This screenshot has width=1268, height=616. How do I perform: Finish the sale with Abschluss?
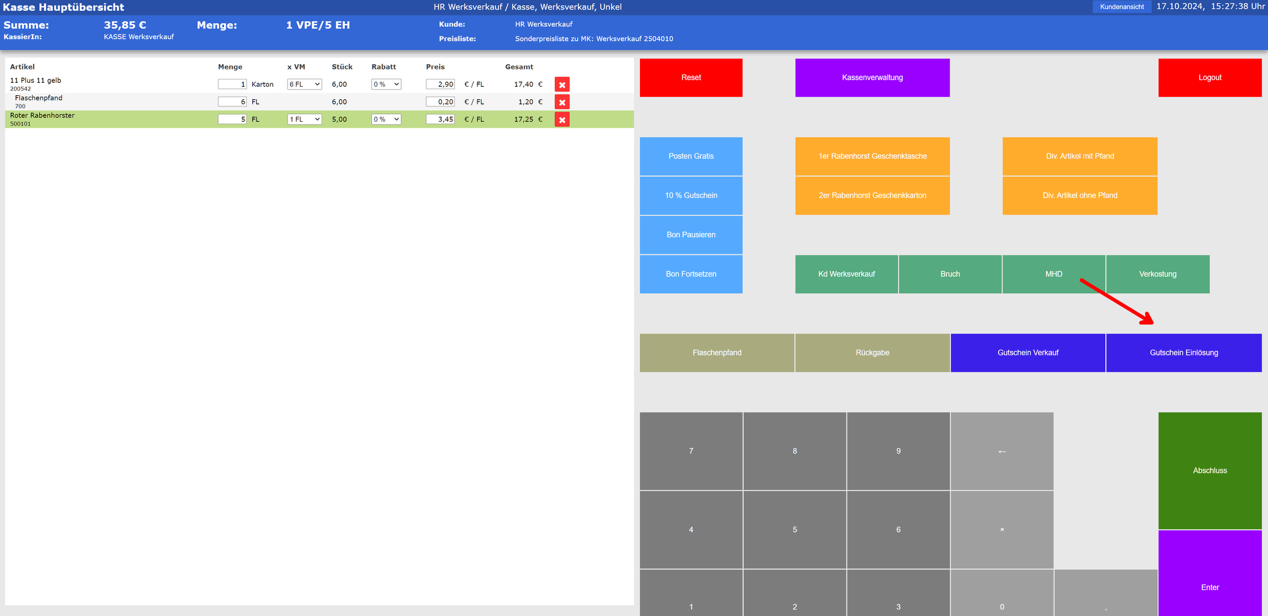coord(1210,469)
